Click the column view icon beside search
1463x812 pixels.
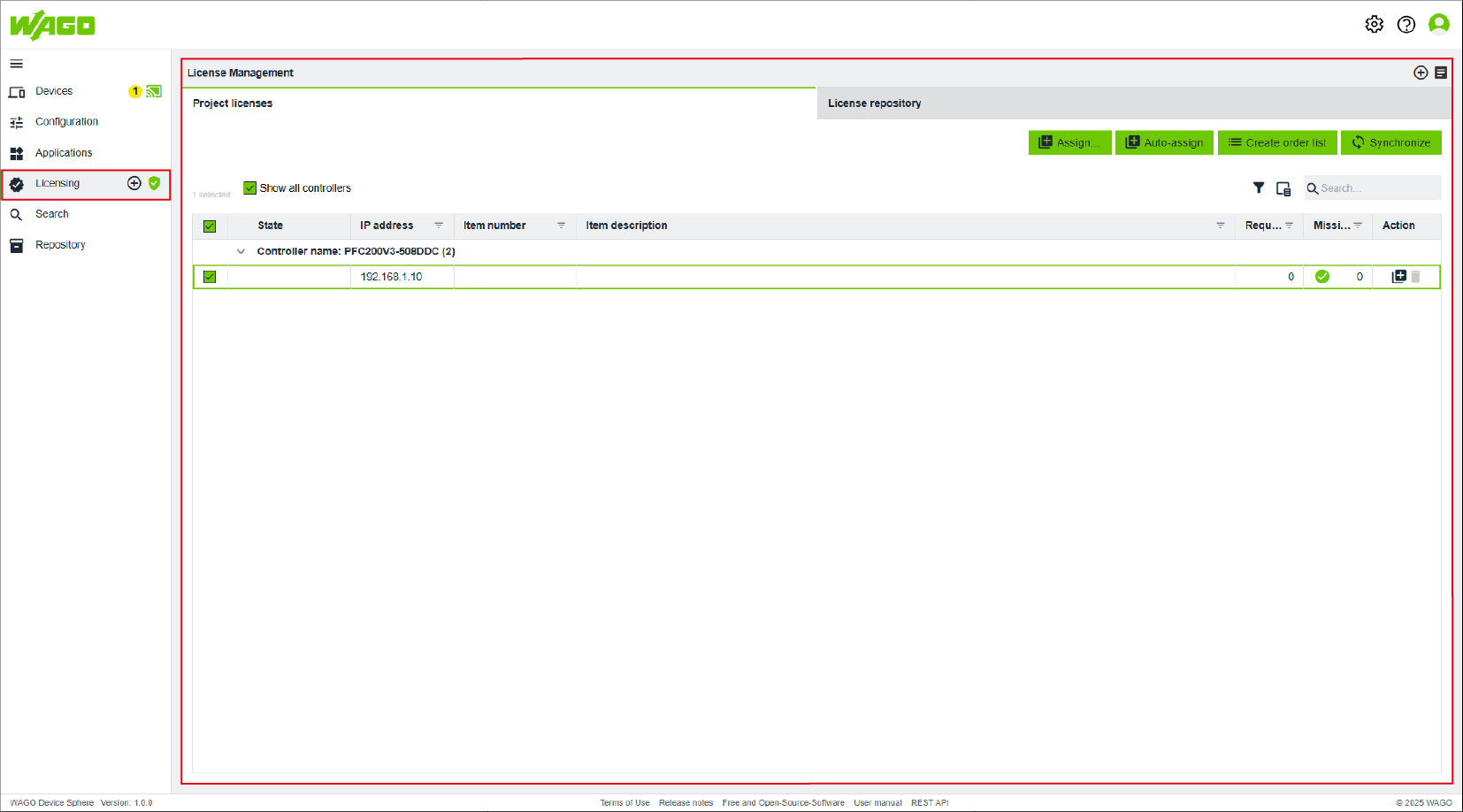point(1283,188)
